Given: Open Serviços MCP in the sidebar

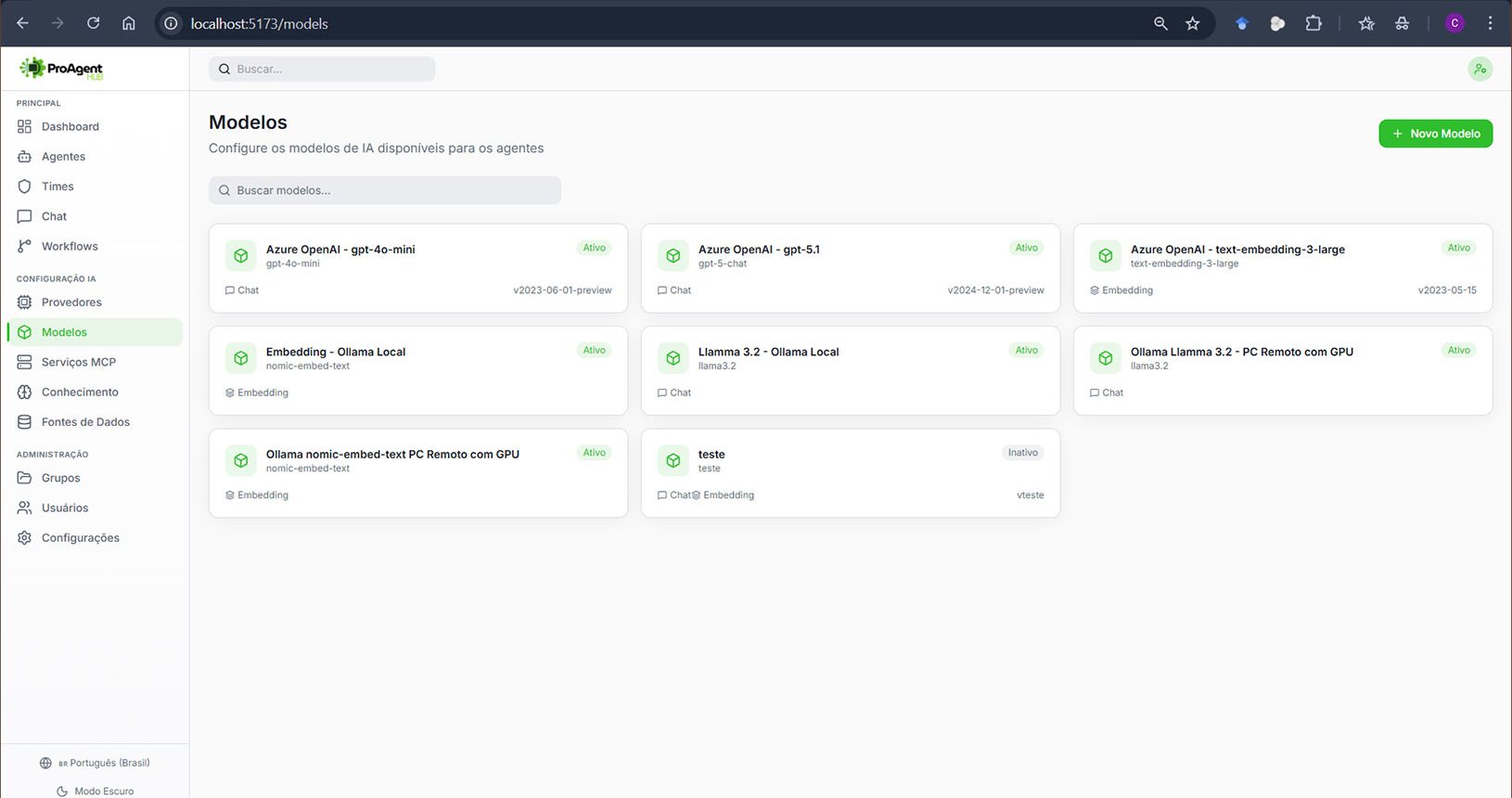Looking at the screenshot, I should pyautogui.click(x=78, y=362).
